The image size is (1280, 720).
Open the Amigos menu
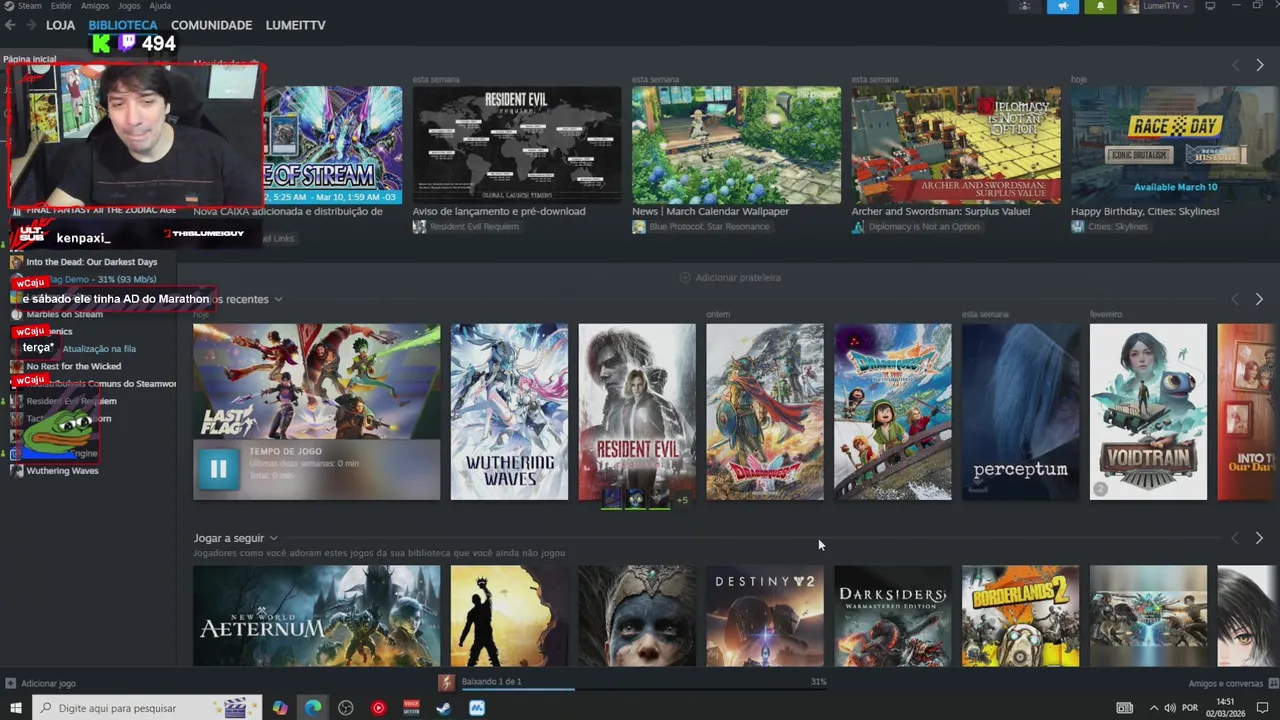click(95, 6)
